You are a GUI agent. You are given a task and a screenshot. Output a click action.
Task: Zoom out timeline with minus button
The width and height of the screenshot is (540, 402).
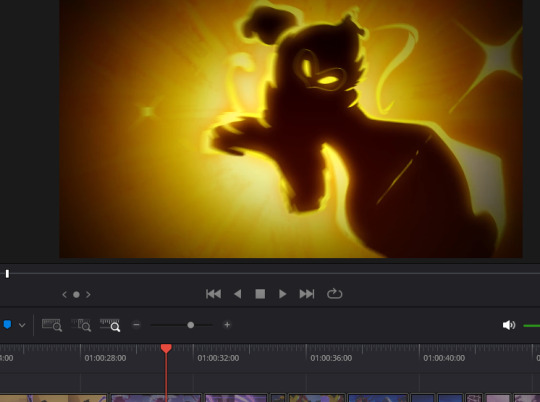(136, 324)
